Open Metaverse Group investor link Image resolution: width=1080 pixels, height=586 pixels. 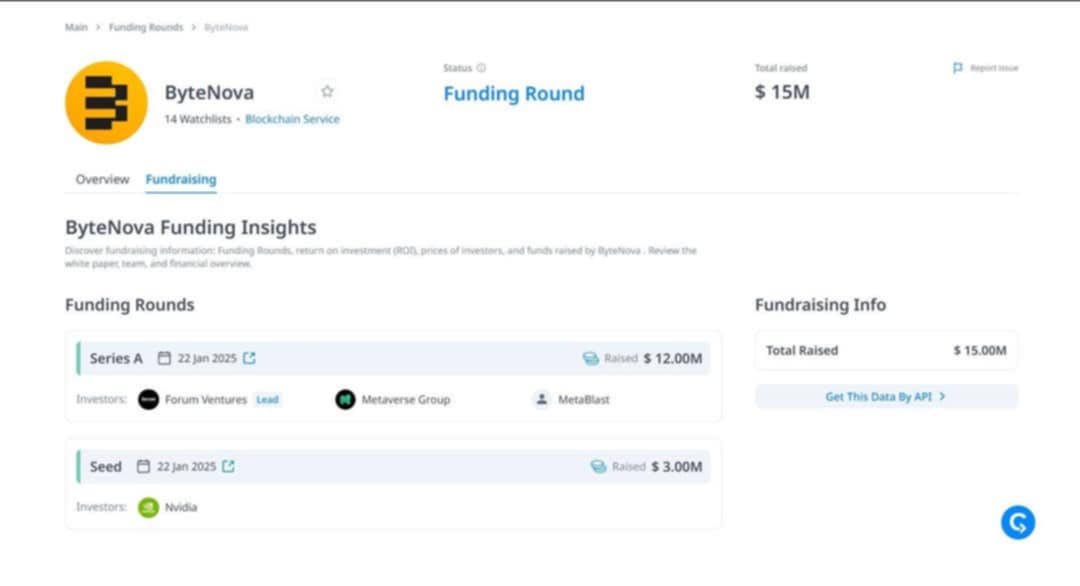(406, 399)
